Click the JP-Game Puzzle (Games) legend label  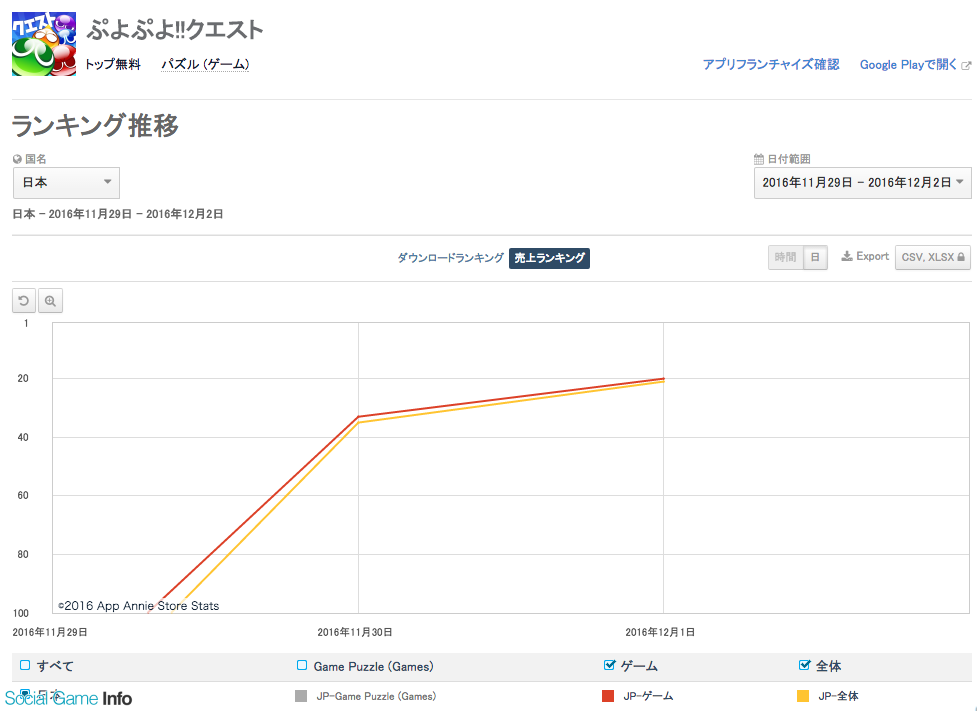(x=376, y=696)
